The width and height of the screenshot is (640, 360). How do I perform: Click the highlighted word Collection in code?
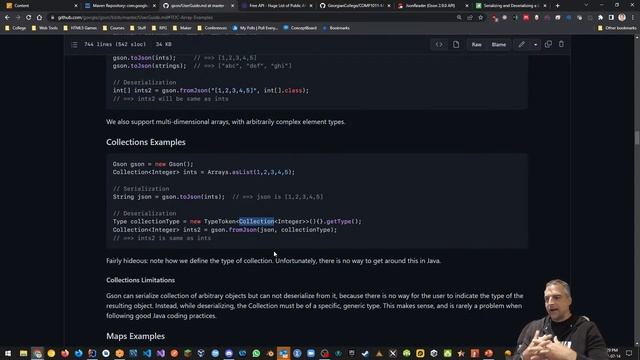[x=256, y=221]
